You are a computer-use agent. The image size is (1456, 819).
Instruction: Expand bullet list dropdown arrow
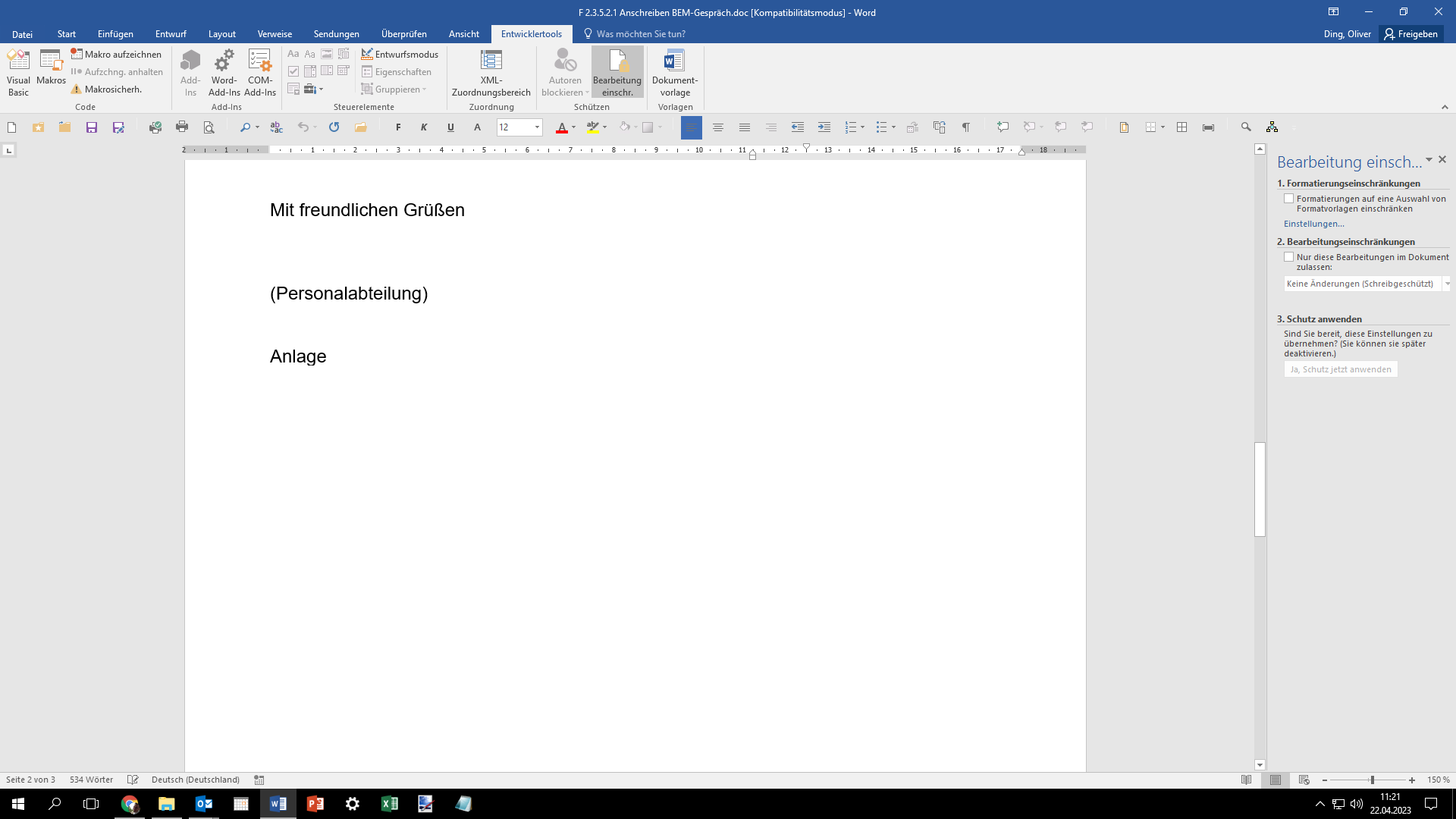click(893, 127)
